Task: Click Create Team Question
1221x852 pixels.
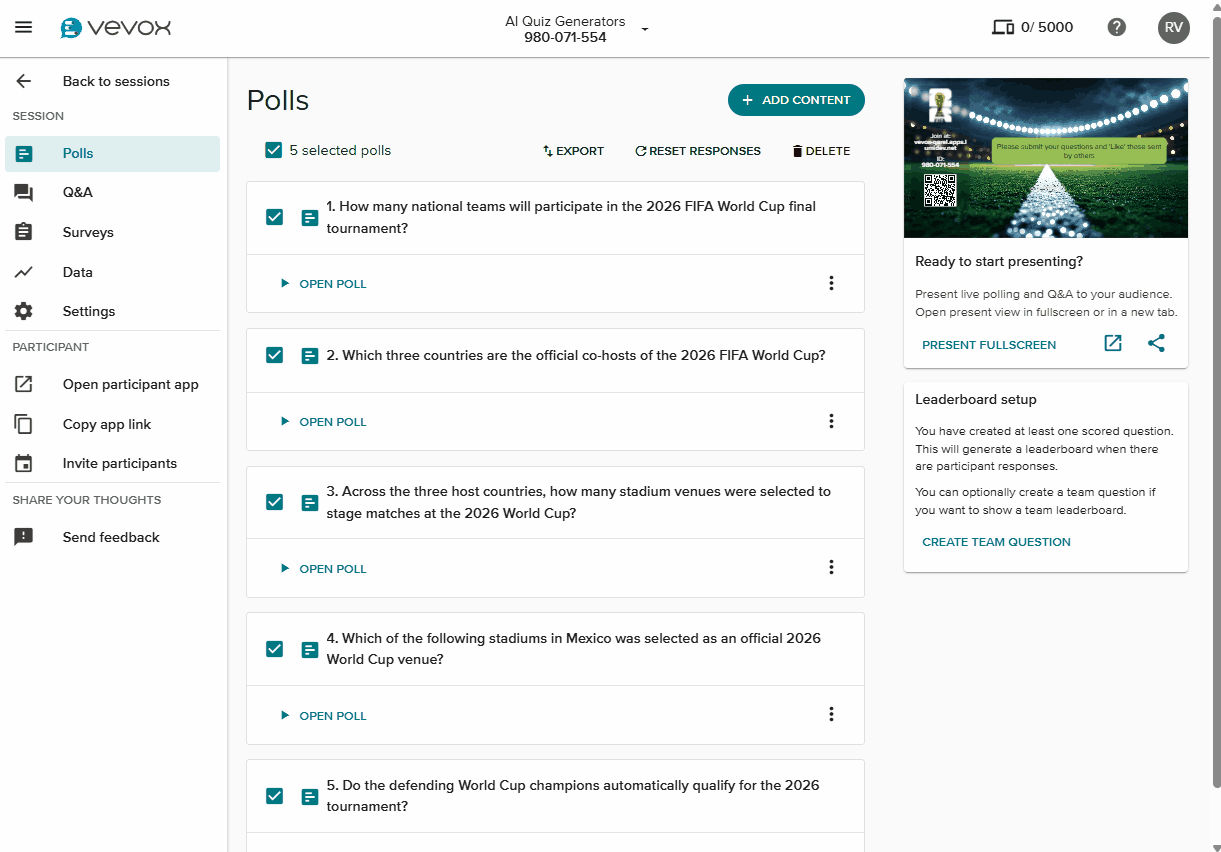Action: coord(996,541)
